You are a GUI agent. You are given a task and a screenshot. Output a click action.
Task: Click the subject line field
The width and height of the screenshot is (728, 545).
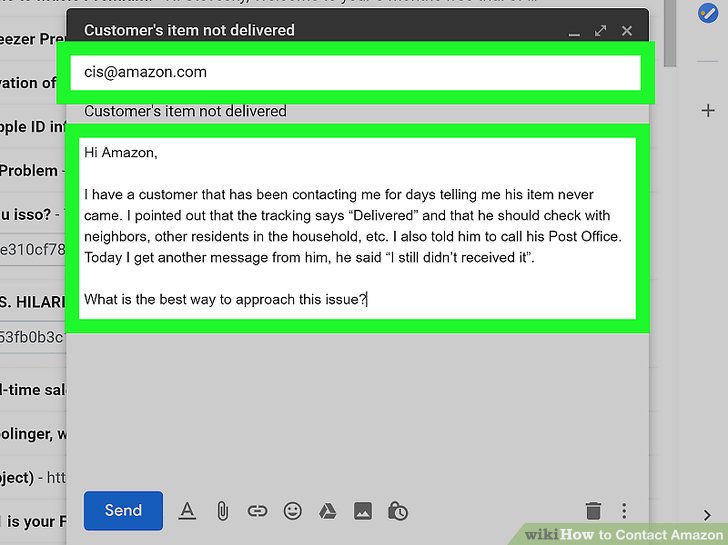click(x=357, y=111)
